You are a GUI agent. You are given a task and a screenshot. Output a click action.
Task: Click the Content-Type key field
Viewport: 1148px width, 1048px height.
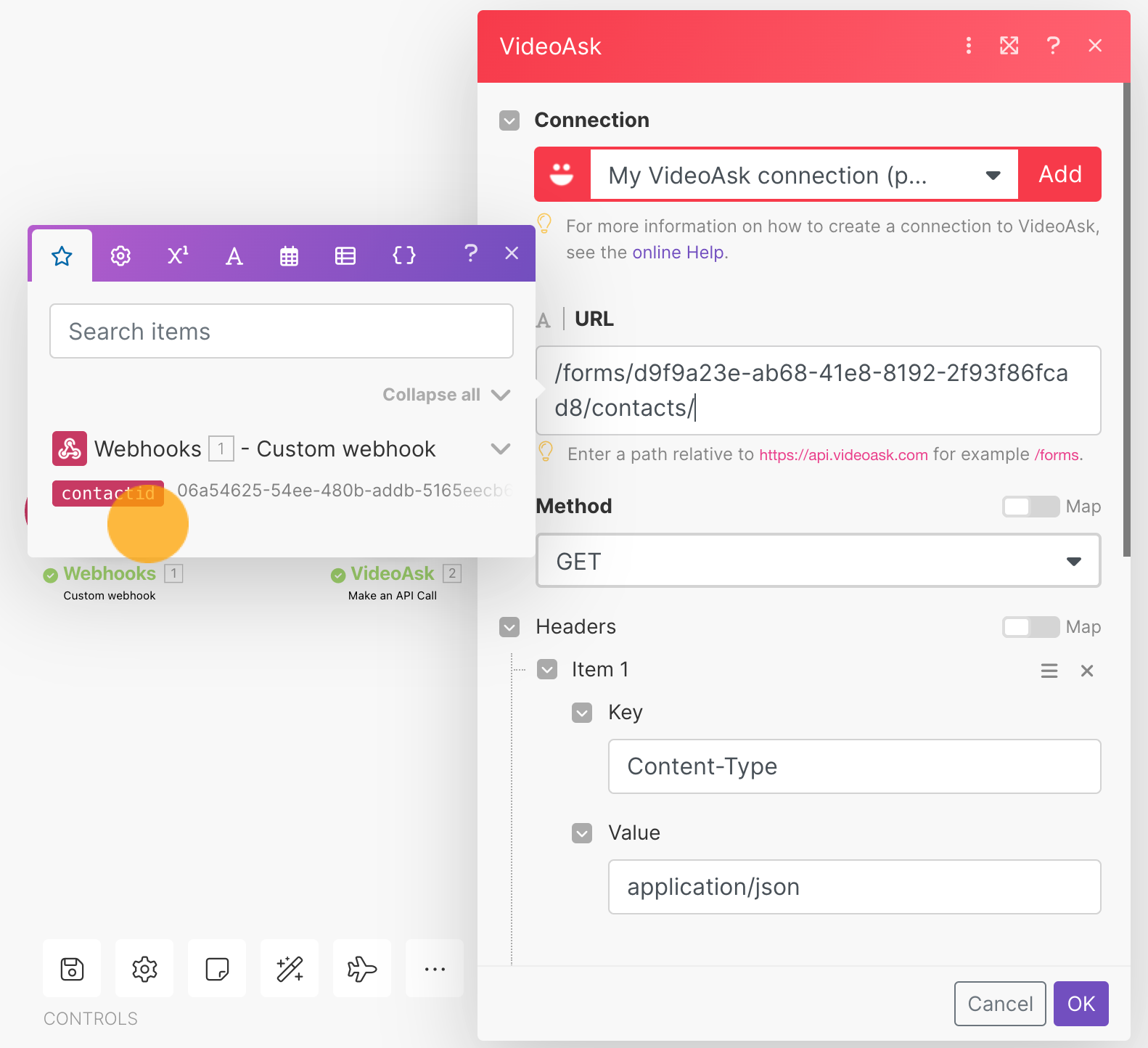coord(855,766)
